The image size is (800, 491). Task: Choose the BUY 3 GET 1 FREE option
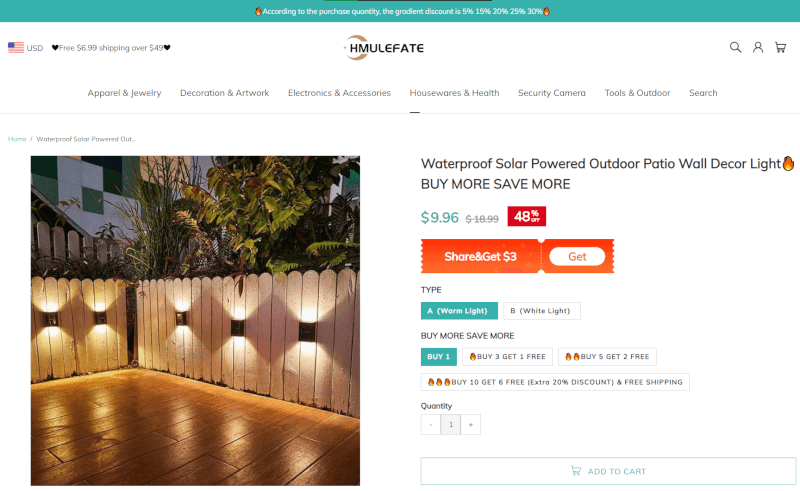coord(508,357)
